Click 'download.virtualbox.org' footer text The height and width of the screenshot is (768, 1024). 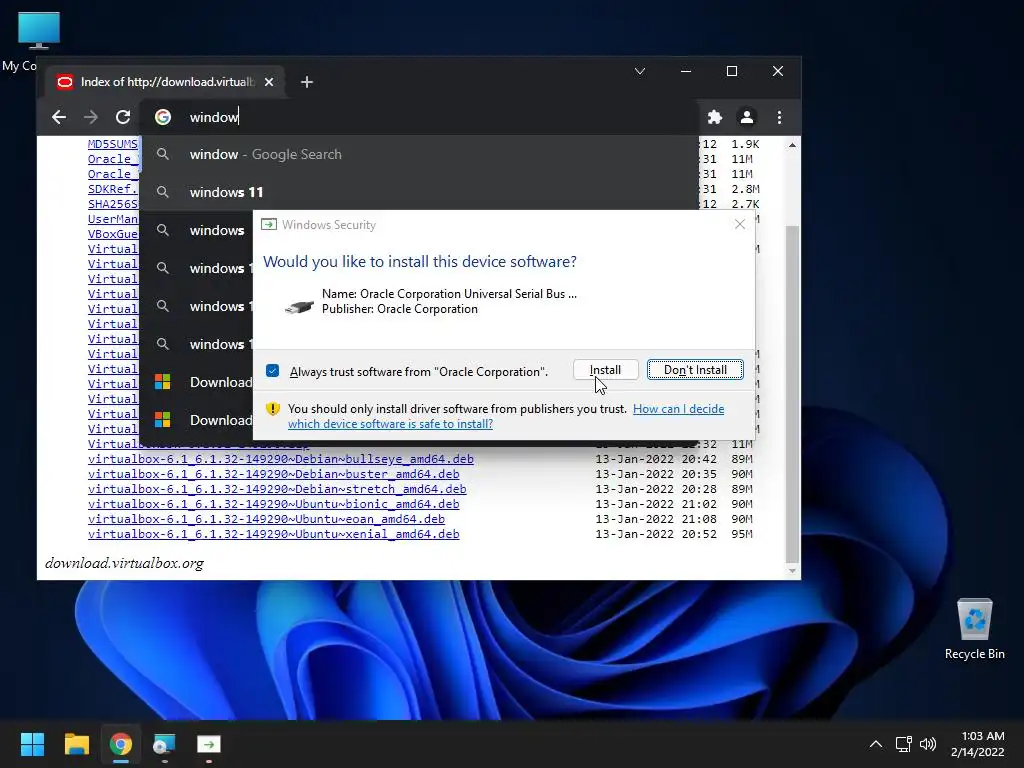point(124,563)
